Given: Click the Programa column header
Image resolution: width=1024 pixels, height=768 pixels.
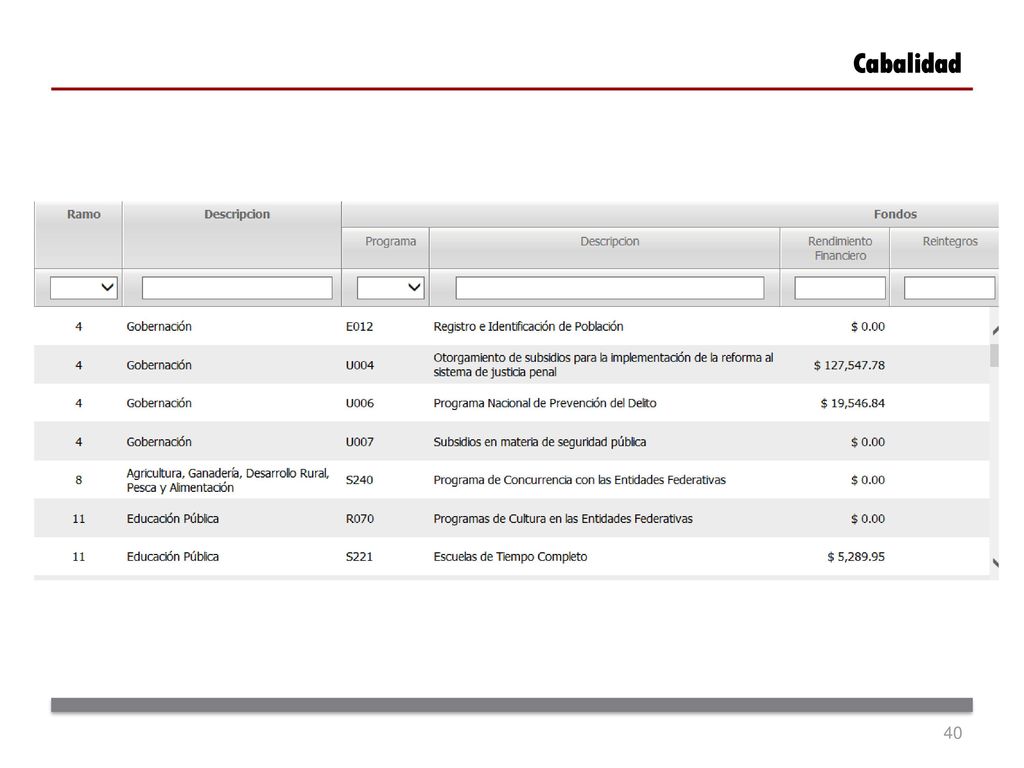Looking at the screenshot, I should pos(391,241).
